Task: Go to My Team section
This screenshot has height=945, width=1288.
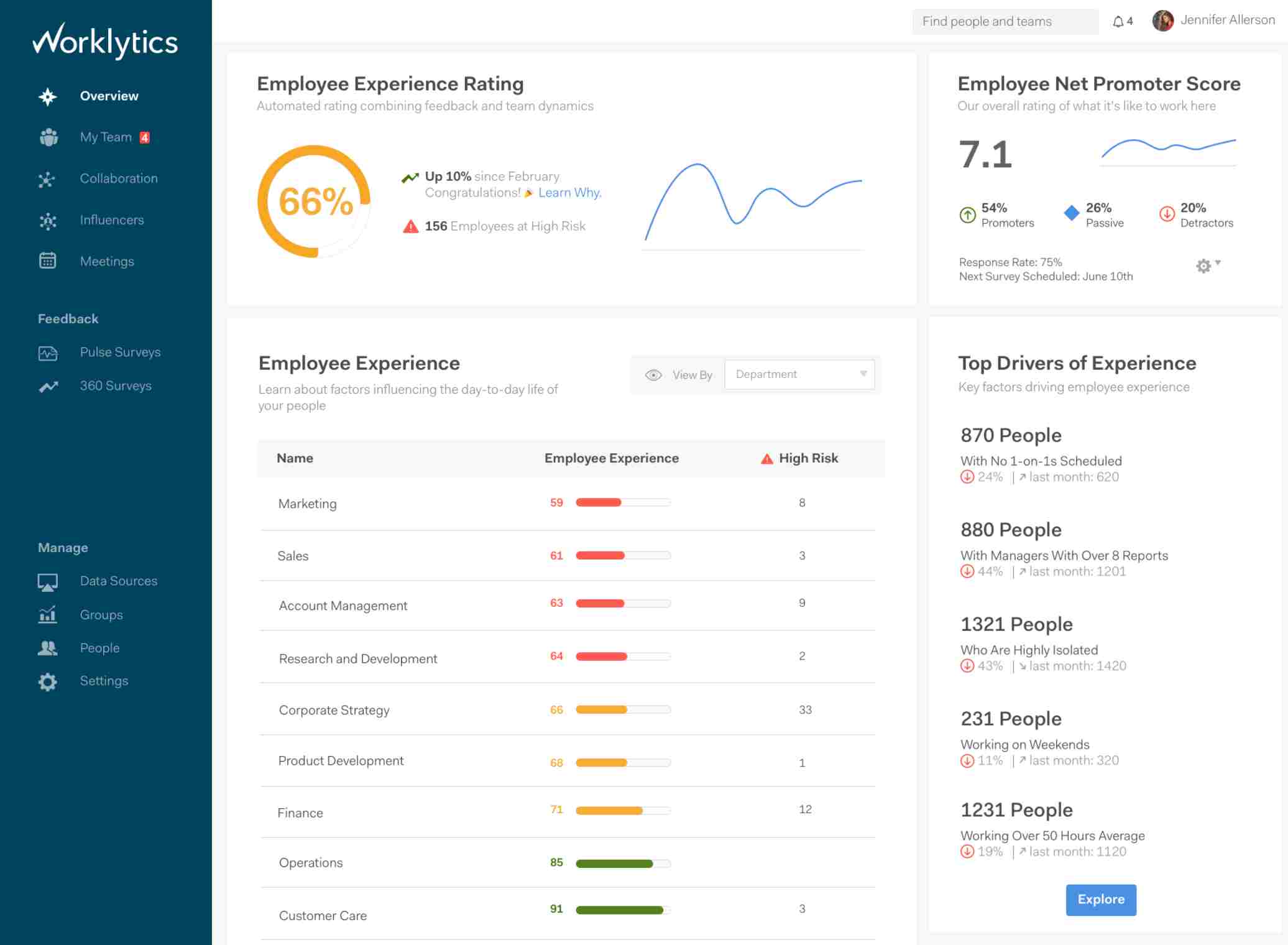Action: tap(106, 137)
